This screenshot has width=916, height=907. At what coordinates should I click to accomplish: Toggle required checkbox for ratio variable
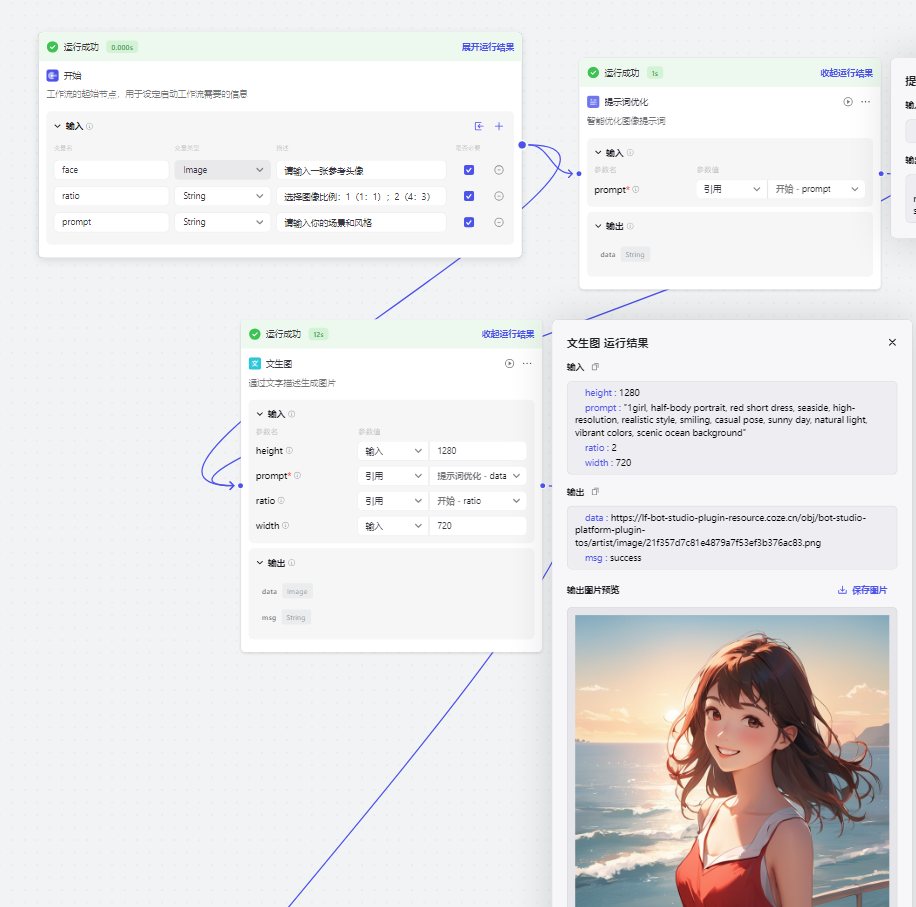pos(469,196)
